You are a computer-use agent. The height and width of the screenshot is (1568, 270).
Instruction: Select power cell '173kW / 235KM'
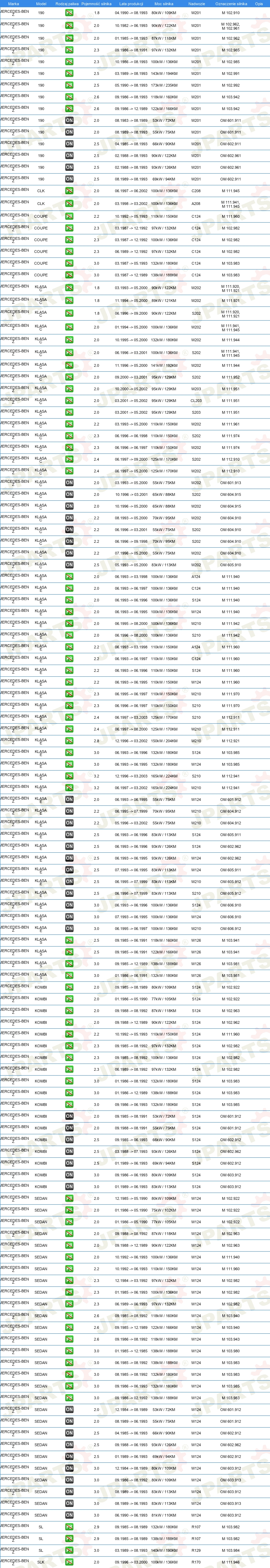click(164, 85)
